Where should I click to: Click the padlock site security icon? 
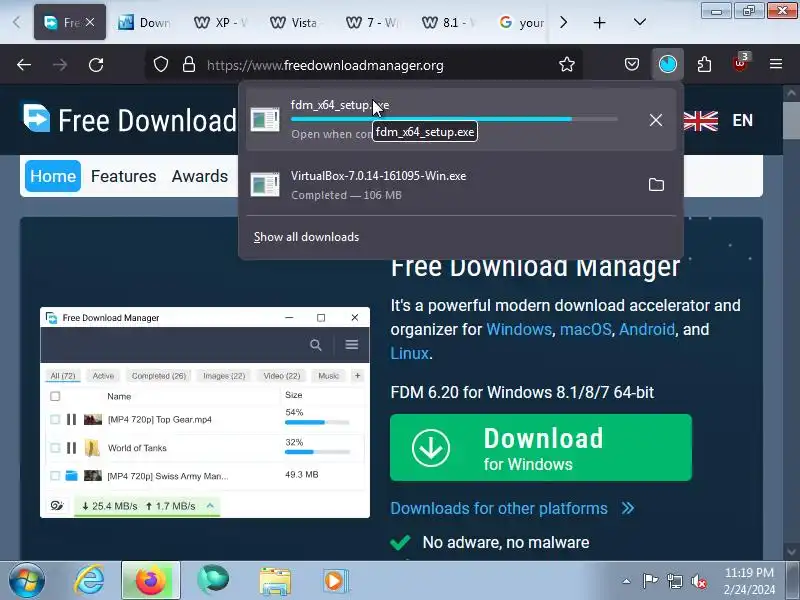point(189,65)
